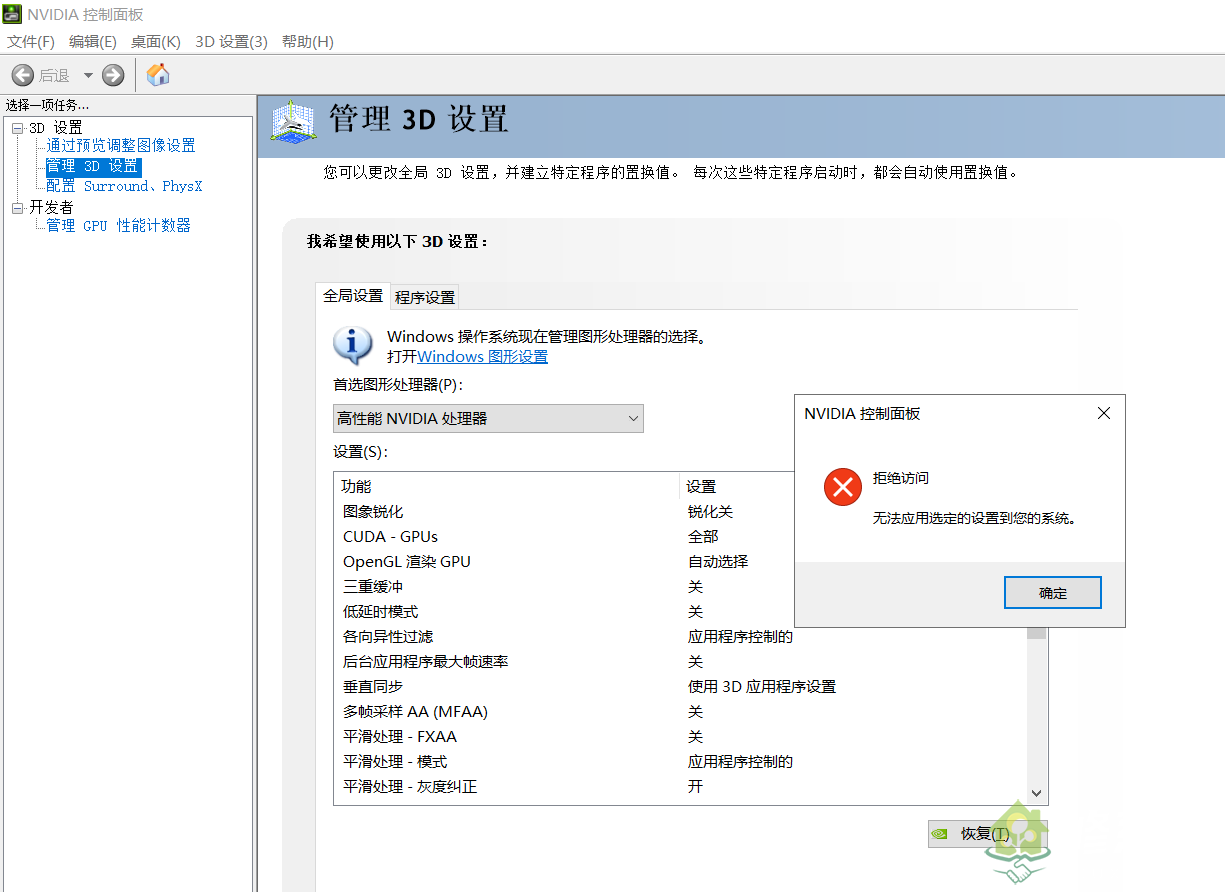Viewport: 1225px width, 892px height.
Task: Open the 帮助(H) menu
Action: (307, 41)
